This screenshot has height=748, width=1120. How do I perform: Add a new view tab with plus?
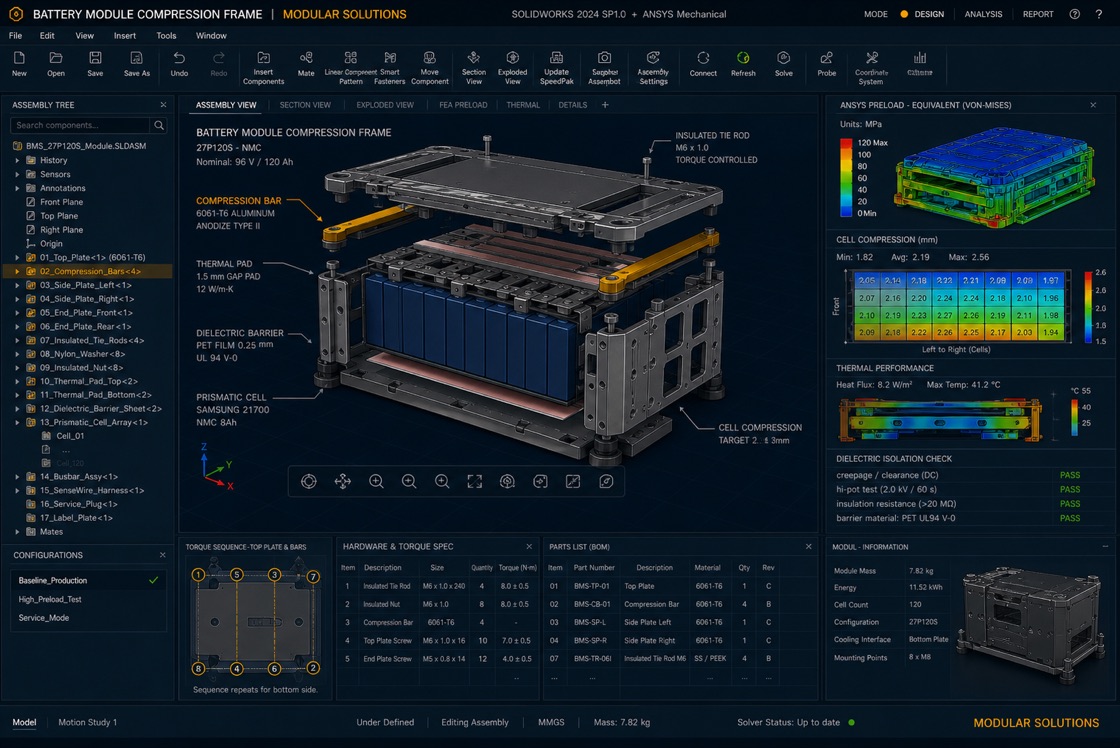(605, 105)
